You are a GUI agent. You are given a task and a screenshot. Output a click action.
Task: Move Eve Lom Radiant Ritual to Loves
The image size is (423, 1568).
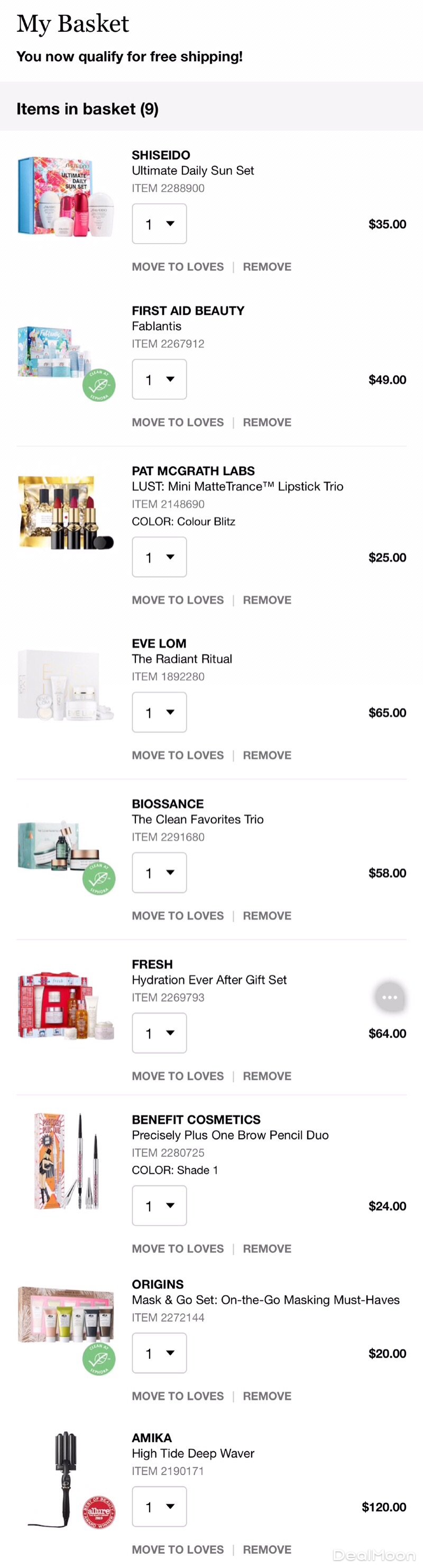click(178, 755)
